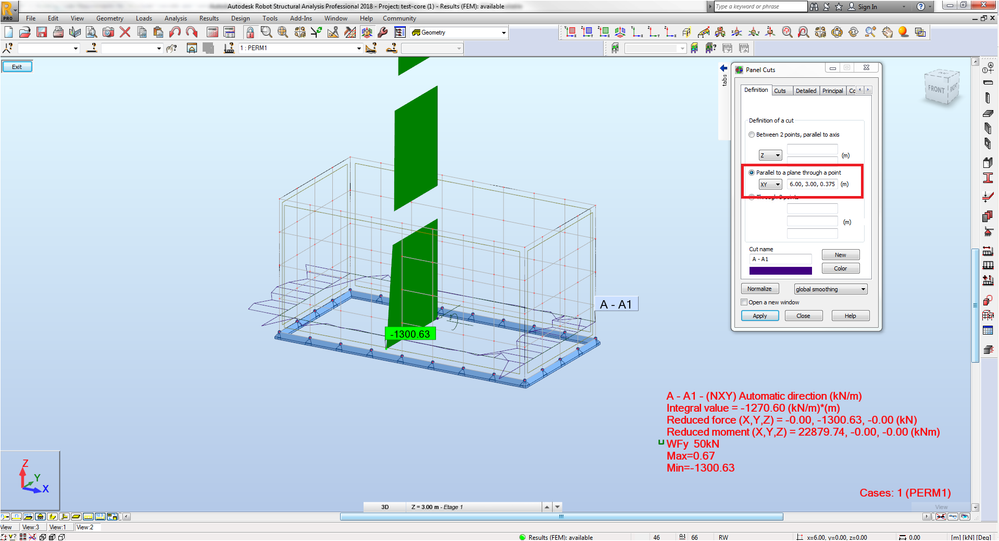Click the green '-1300.63' value label
This screenshot has height=541, width=999.
tap(411, 334)
